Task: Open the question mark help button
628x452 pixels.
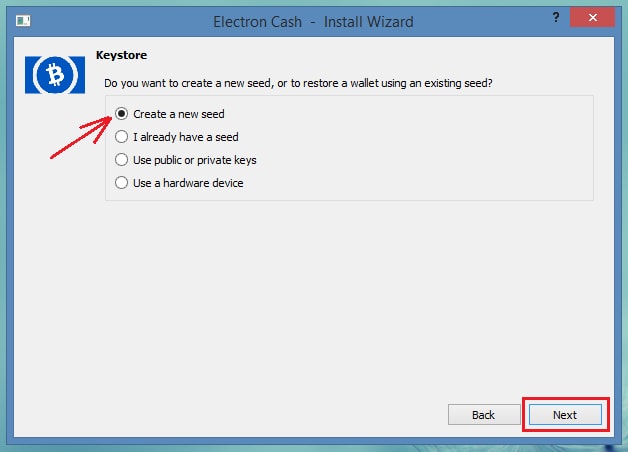Action: point(556,18)
